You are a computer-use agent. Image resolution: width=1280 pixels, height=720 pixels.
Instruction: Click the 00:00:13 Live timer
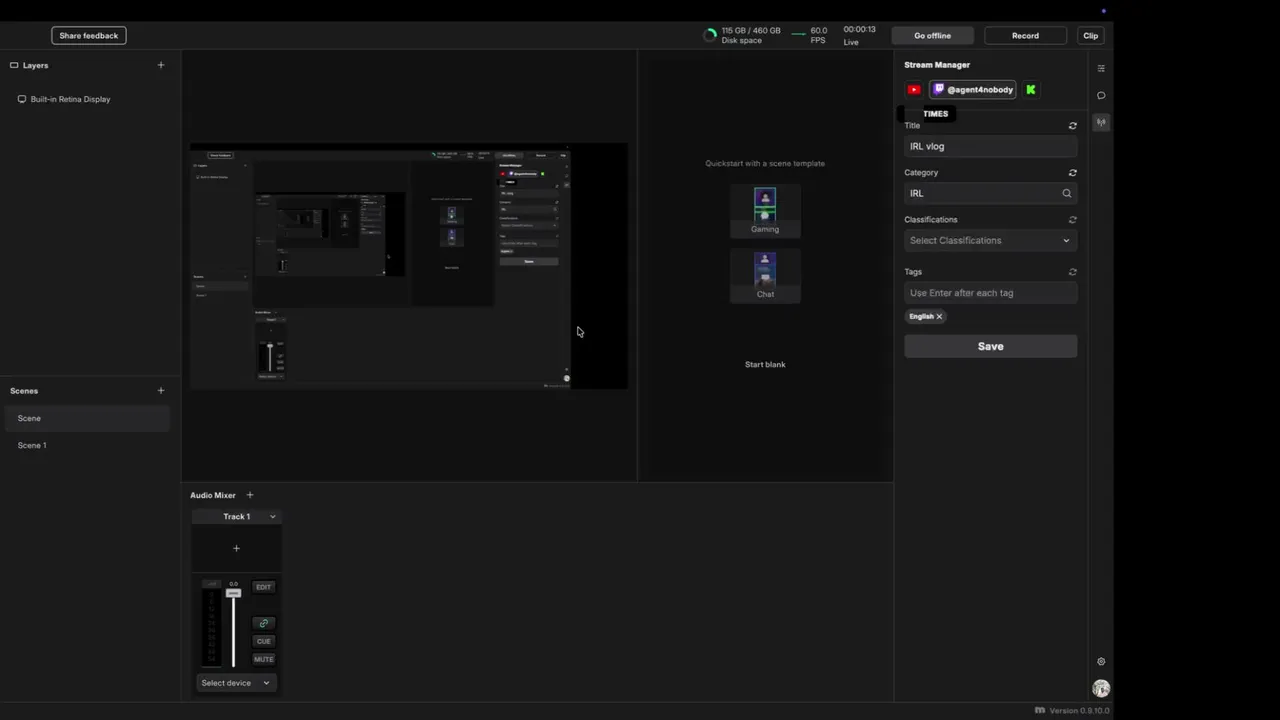(x=859, y=36)
